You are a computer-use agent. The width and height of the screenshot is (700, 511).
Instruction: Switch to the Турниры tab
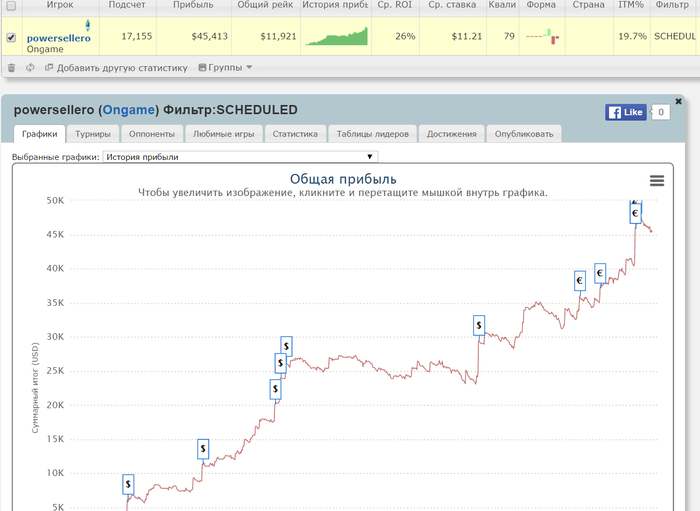tap(93, 134)
